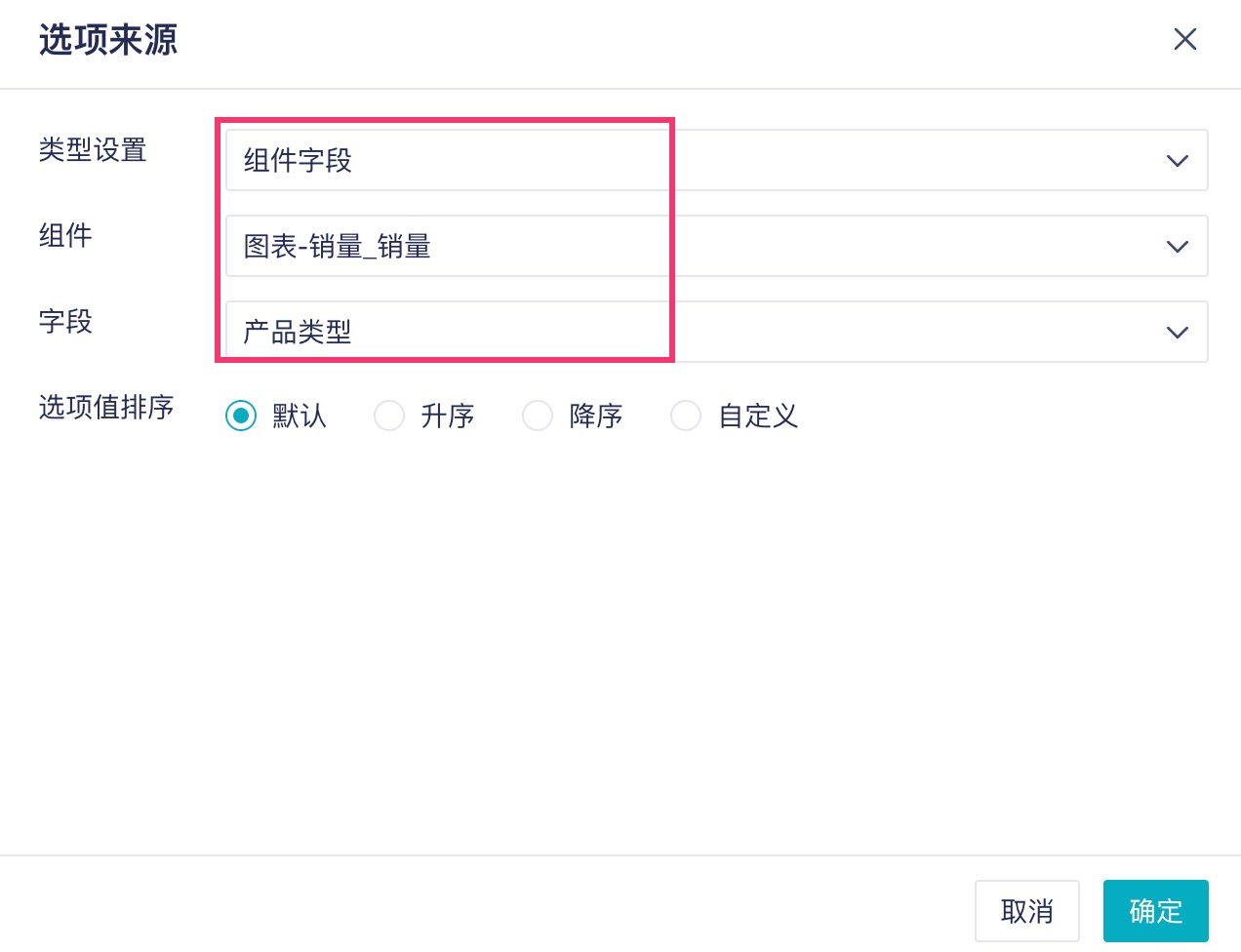Click the 选项来源 dialog title
The width and height of the screenshot is (1241, 952).
click(108, 40)
